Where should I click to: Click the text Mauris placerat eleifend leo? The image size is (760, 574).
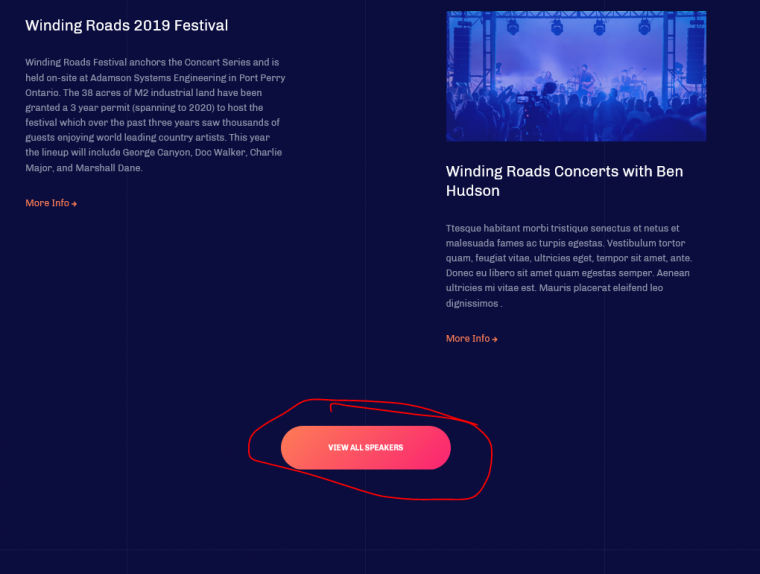600,288
